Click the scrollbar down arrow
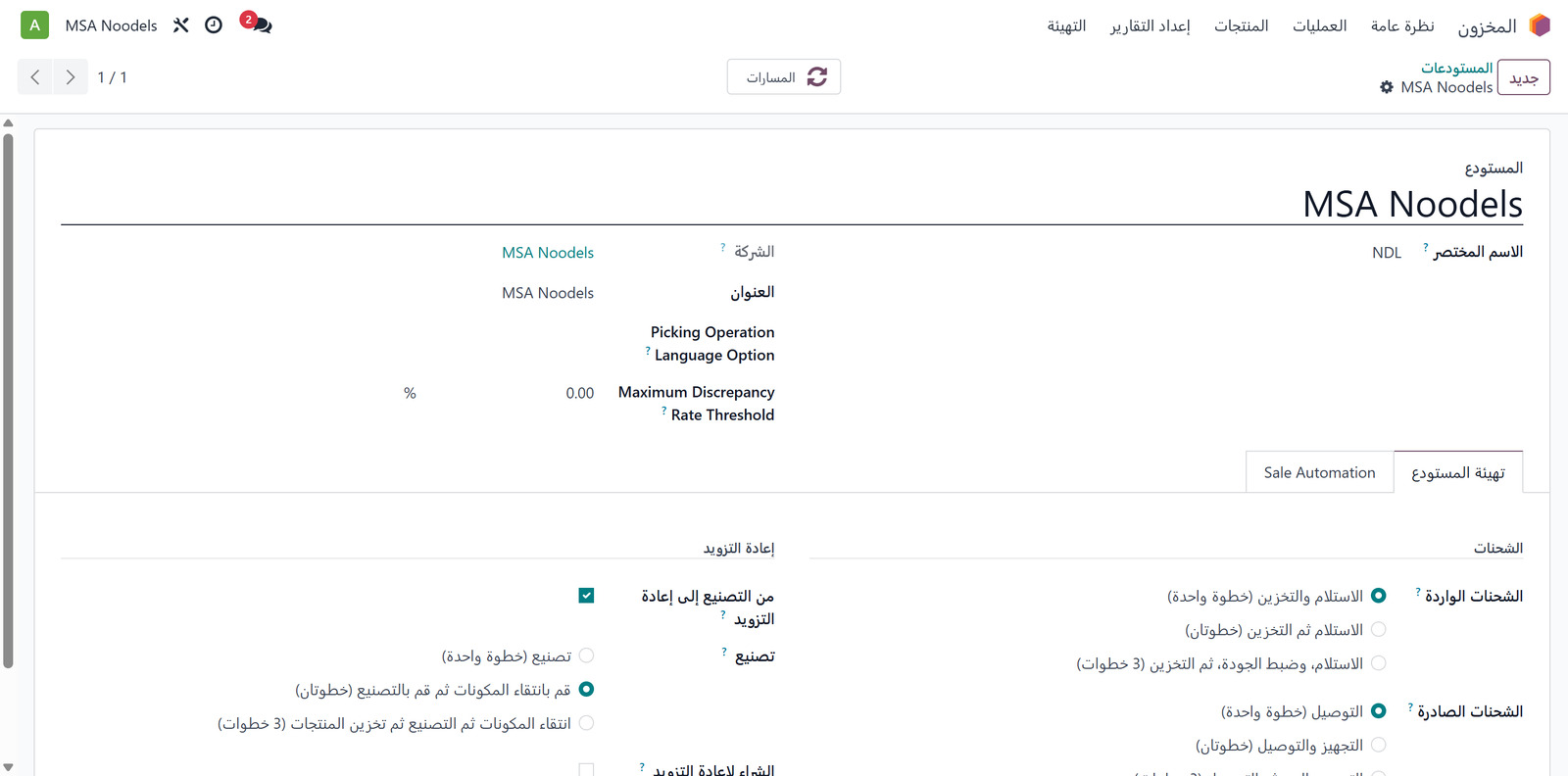 tap(8, 768)
